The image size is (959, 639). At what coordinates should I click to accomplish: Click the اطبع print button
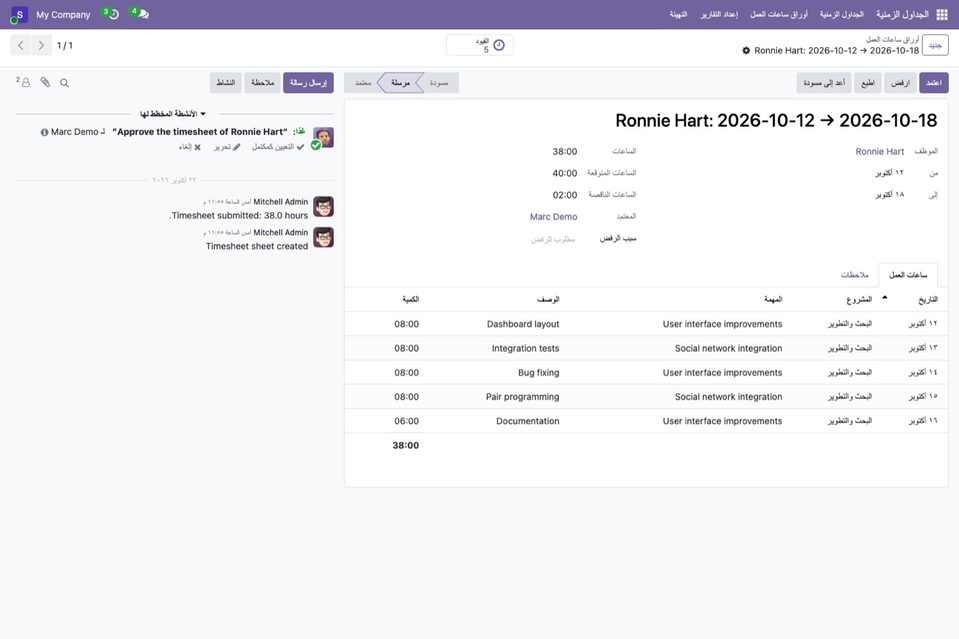click(x=868, y=83)
